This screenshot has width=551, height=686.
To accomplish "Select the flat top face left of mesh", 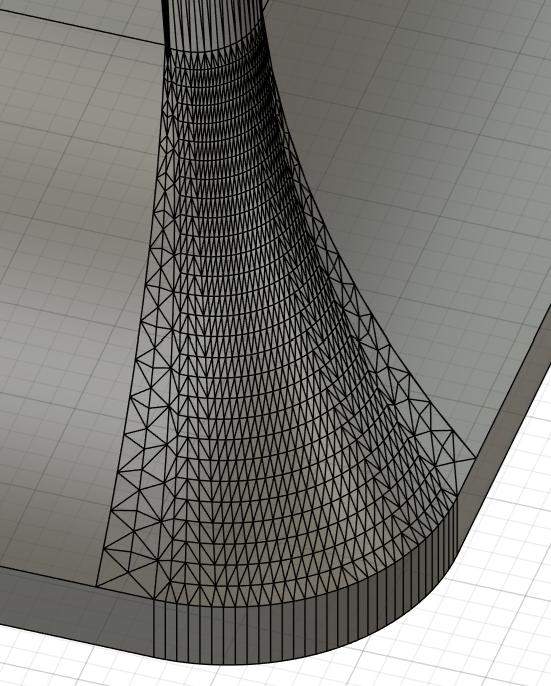I will pos(74,306).
